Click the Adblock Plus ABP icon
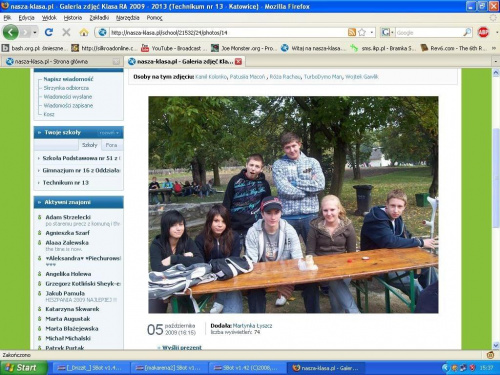Screen dimensions: 500x375 483,32
